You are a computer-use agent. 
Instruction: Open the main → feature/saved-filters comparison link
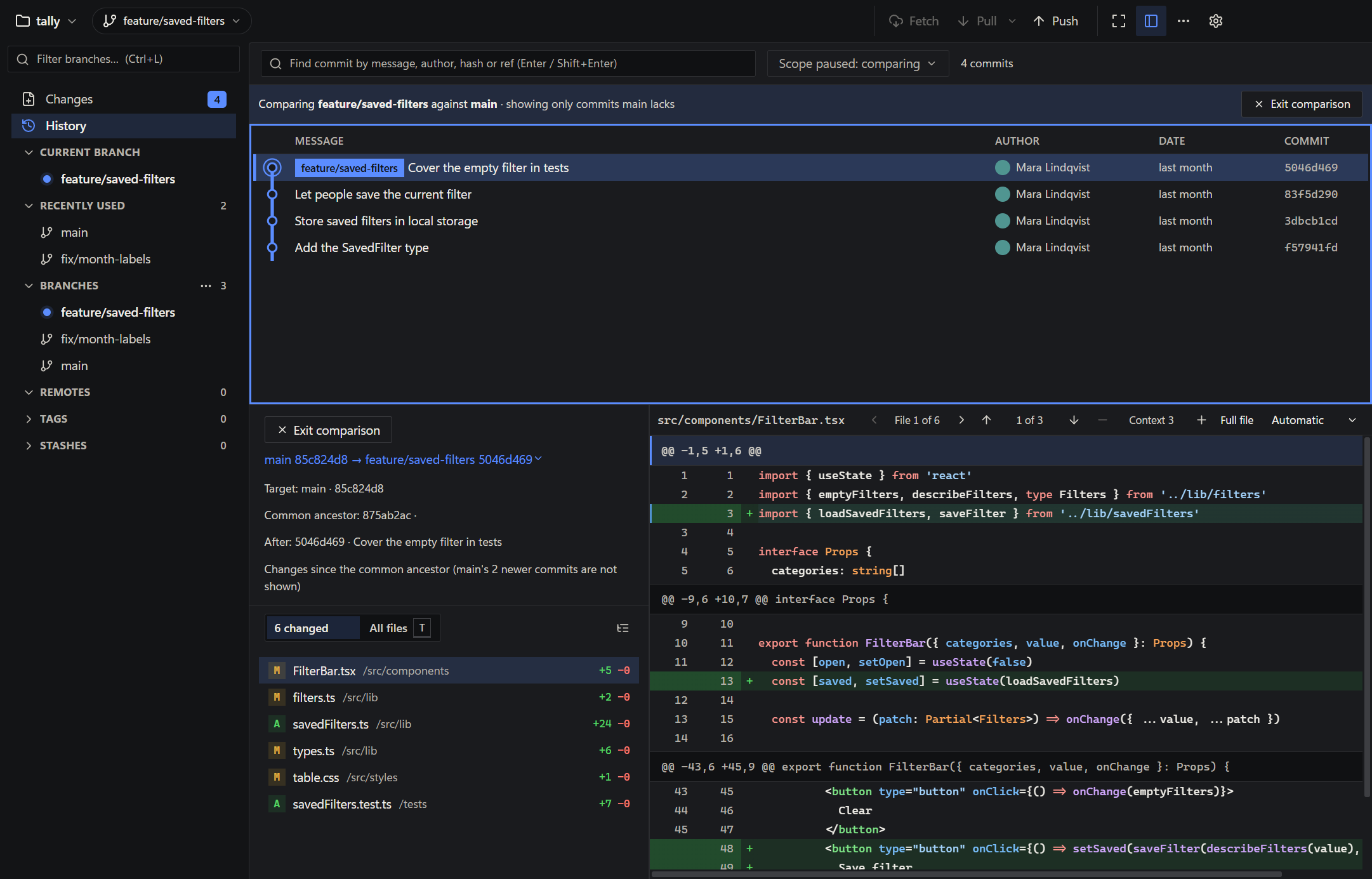tap(404, 459)
